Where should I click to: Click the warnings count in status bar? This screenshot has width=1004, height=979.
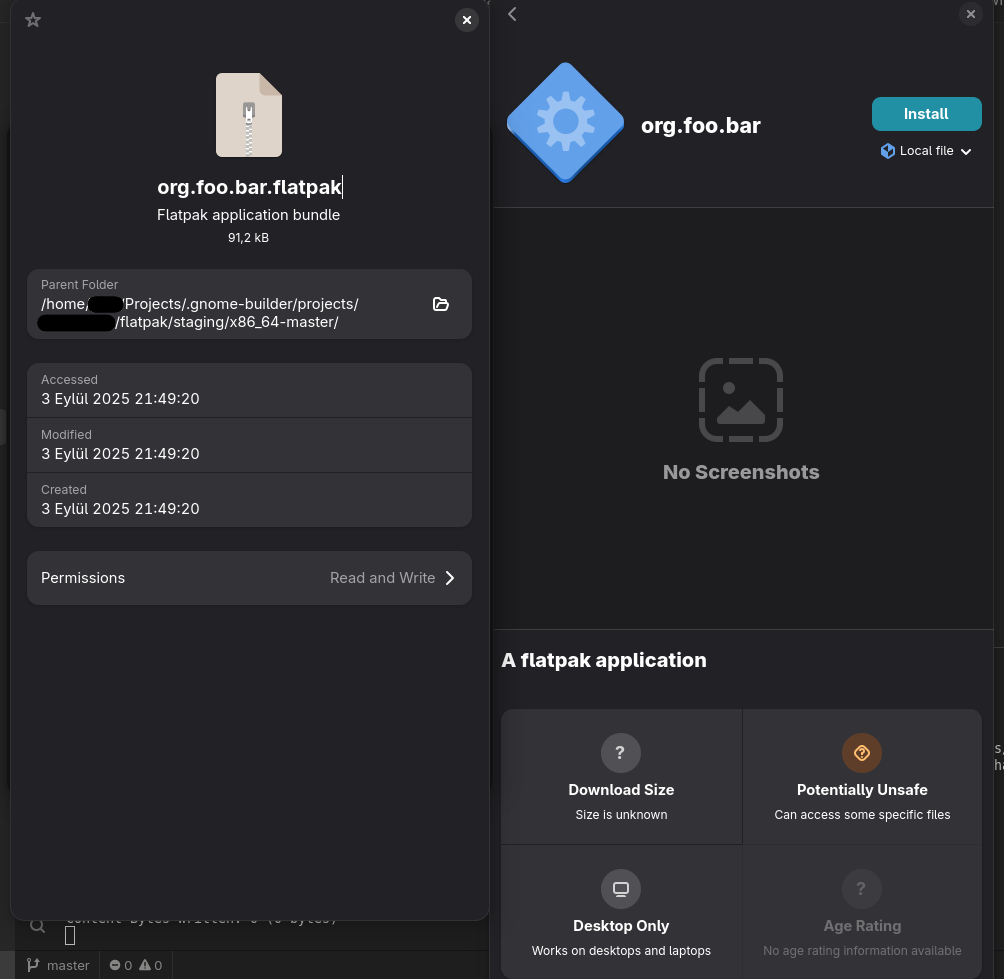(150, 965)
